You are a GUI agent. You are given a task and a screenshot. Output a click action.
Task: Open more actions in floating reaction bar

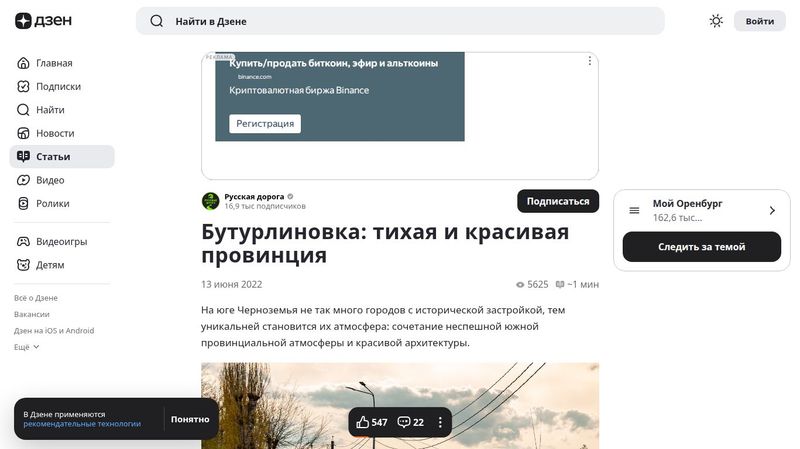click(x=440, y=422)
